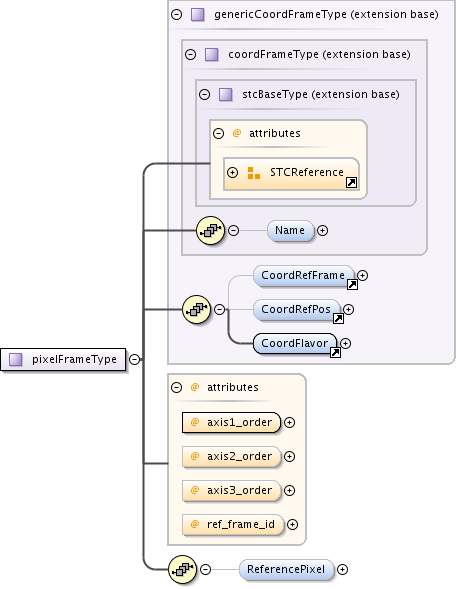Collapse the sequence before Name

point(234,230)
